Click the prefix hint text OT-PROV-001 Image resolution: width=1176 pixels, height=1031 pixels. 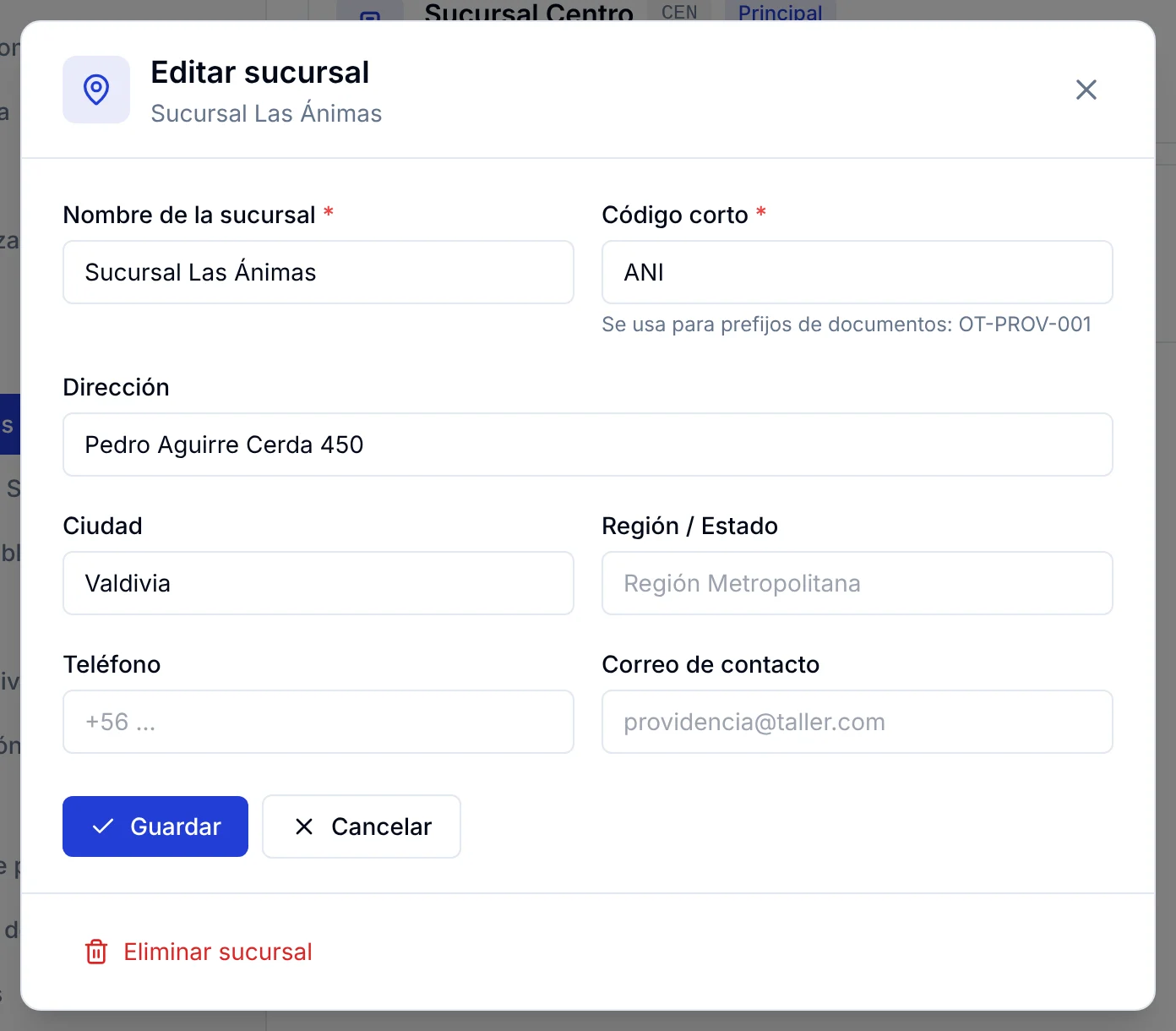(x=1025, y=325)
